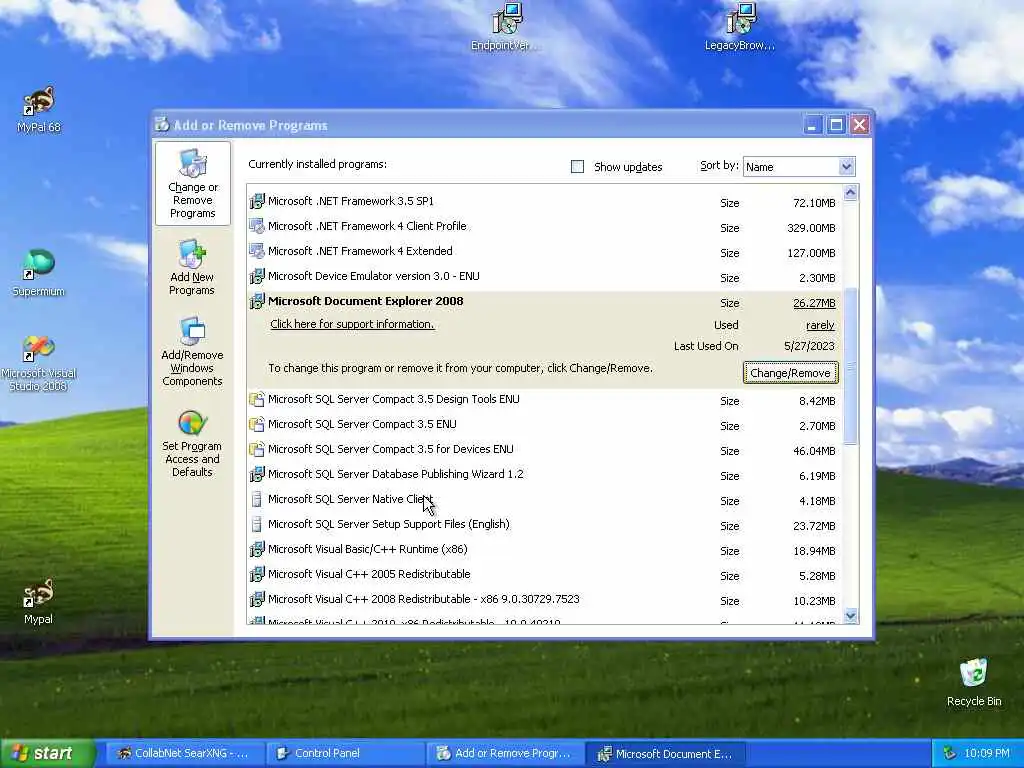Click icon of Visual Basic/C++ Runtime (x86)
The width and height of the screenshot is (1024, 768).
pos(257,549)
